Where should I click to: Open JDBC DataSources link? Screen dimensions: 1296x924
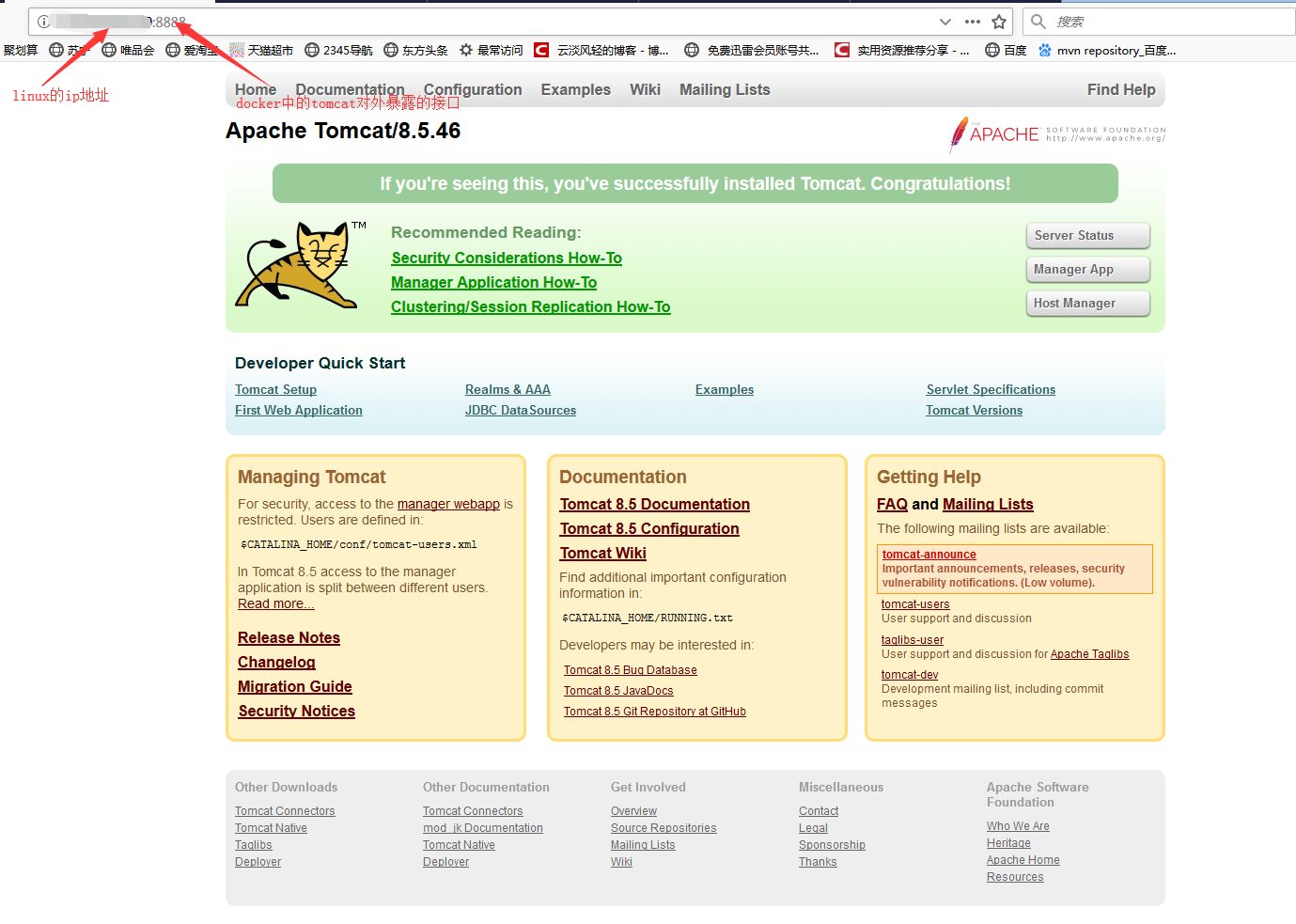[521, 411]
